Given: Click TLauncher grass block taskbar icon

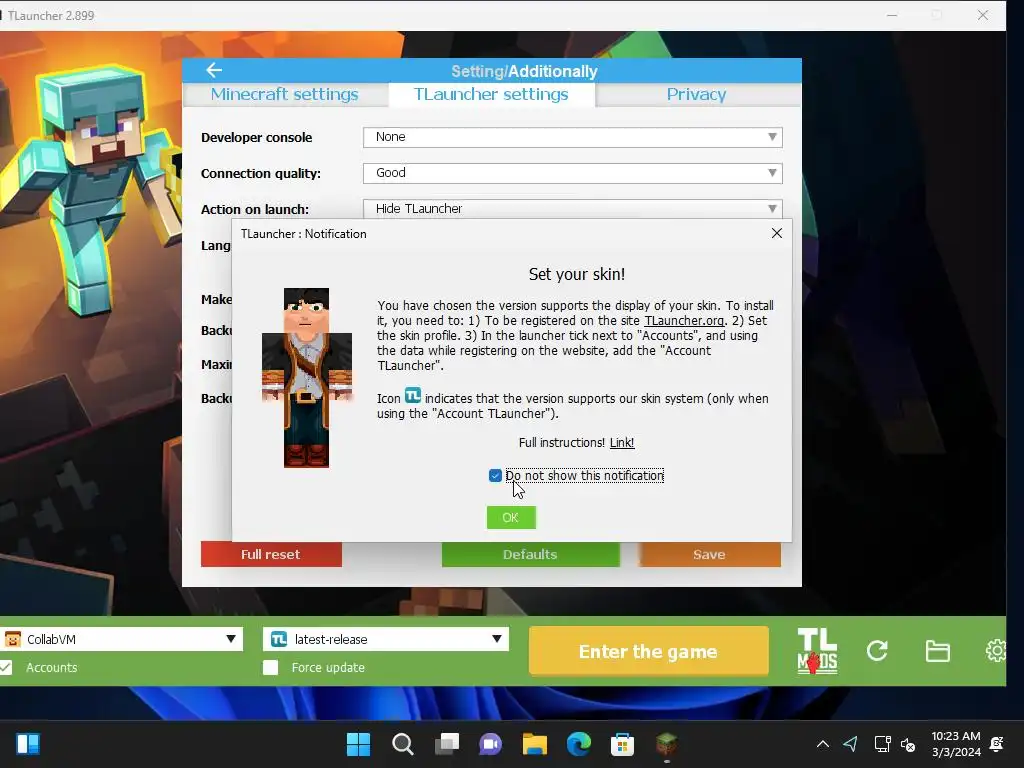Looking at the screenshot, I should coord(666,744).
